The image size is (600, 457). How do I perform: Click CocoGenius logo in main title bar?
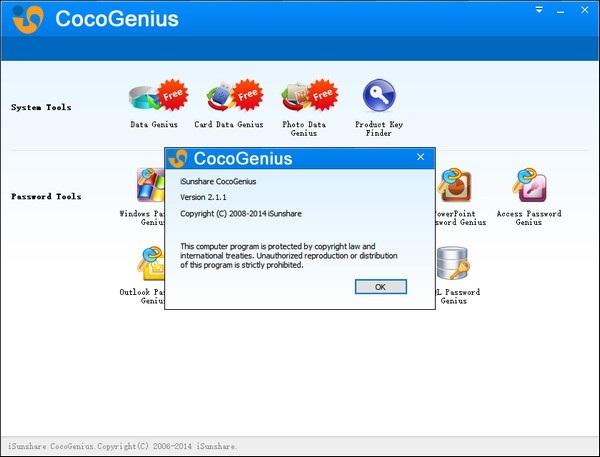[x=28, y=19]
